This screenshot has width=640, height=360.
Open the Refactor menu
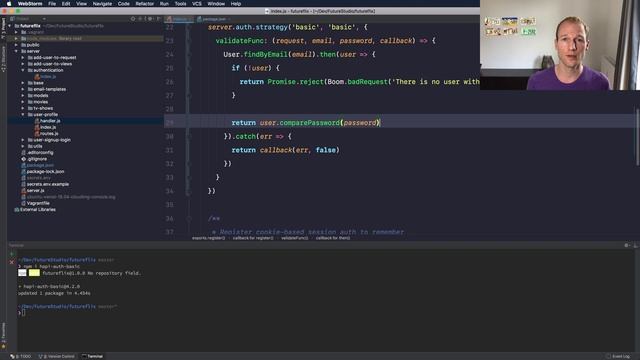(x=144, y=4)
